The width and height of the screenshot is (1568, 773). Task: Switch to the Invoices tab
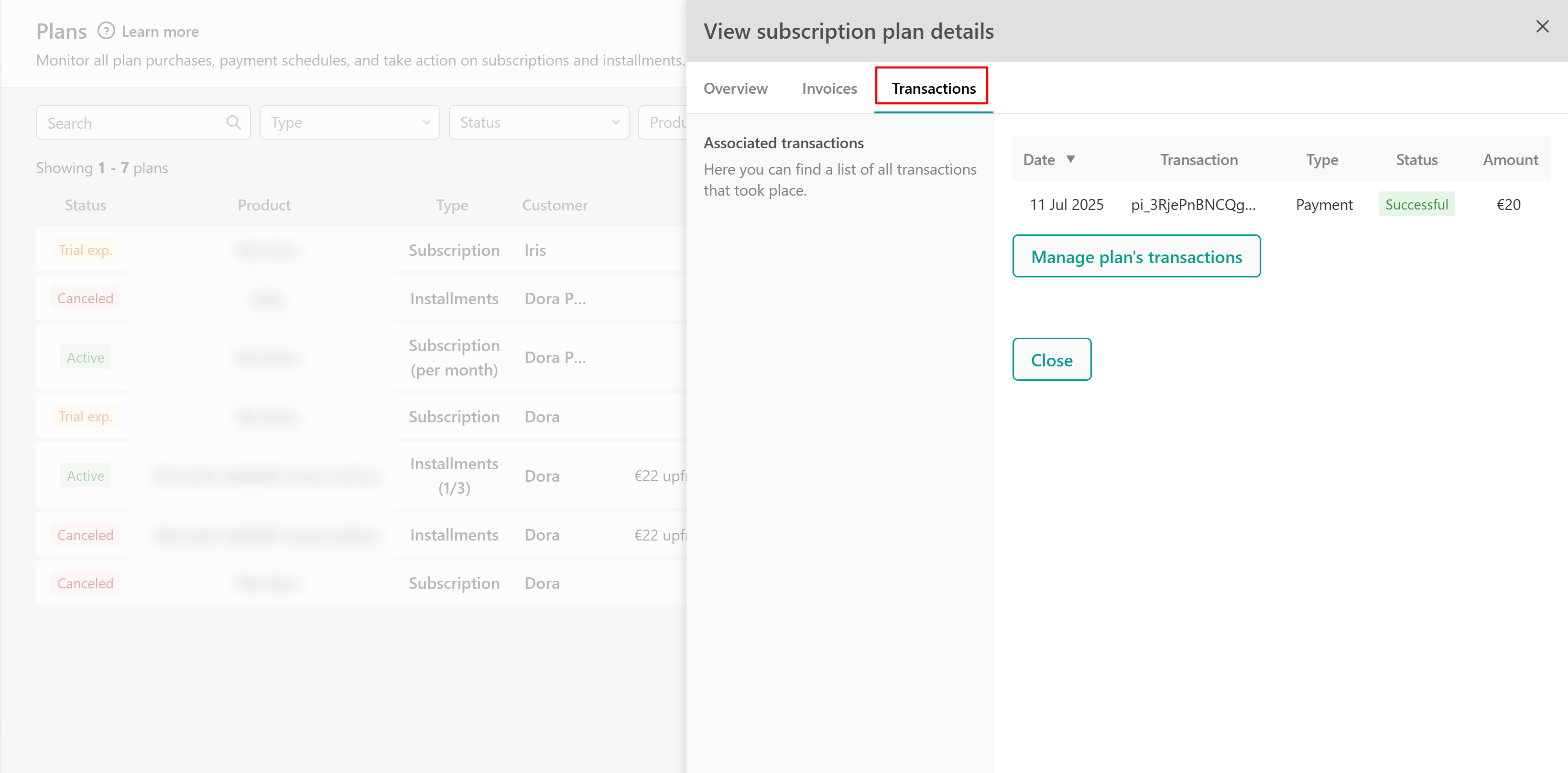[829, 89]
